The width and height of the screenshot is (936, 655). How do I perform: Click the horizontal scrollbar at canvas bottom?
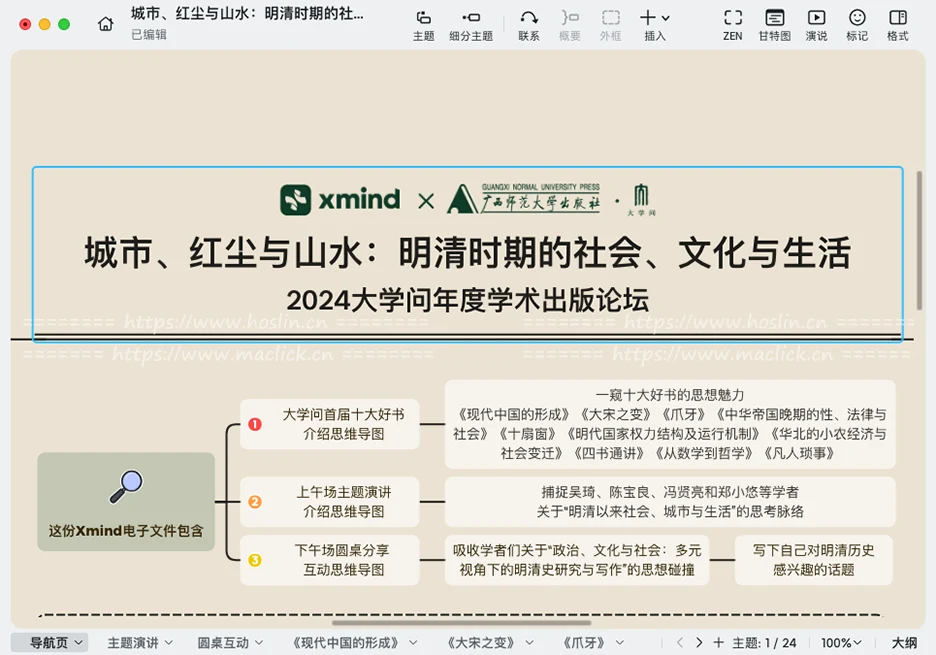click(x=461, y=623)
